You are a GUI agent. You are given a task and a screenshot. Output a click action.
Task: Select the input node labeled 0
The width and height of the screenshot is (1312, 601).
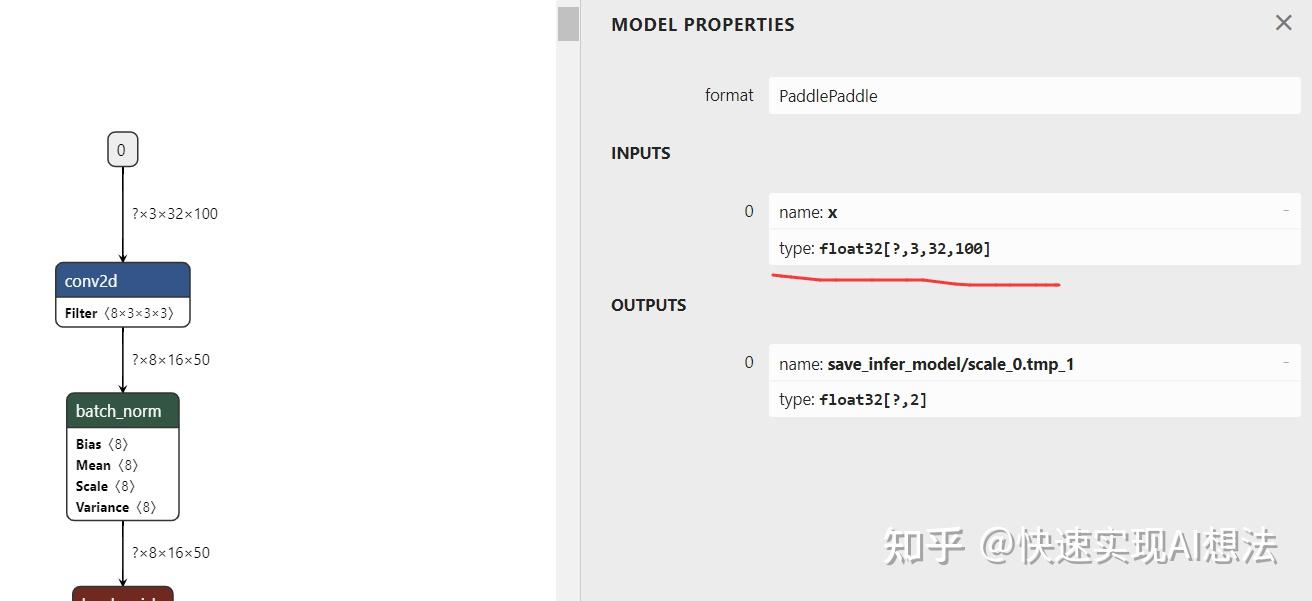click(x=122, y=150)
